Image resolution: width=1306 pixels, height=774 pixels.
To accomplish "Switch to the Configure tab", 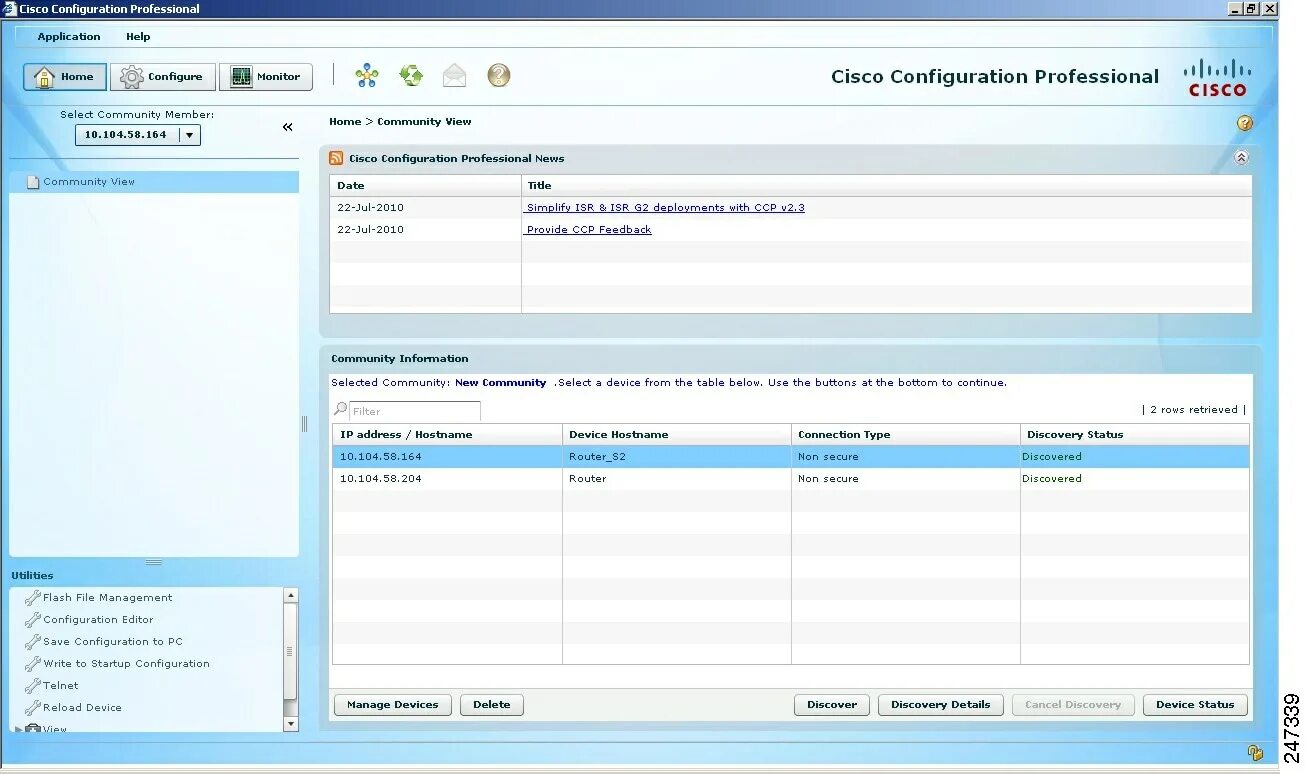I will pyautogui.click(x=162, y=77).
